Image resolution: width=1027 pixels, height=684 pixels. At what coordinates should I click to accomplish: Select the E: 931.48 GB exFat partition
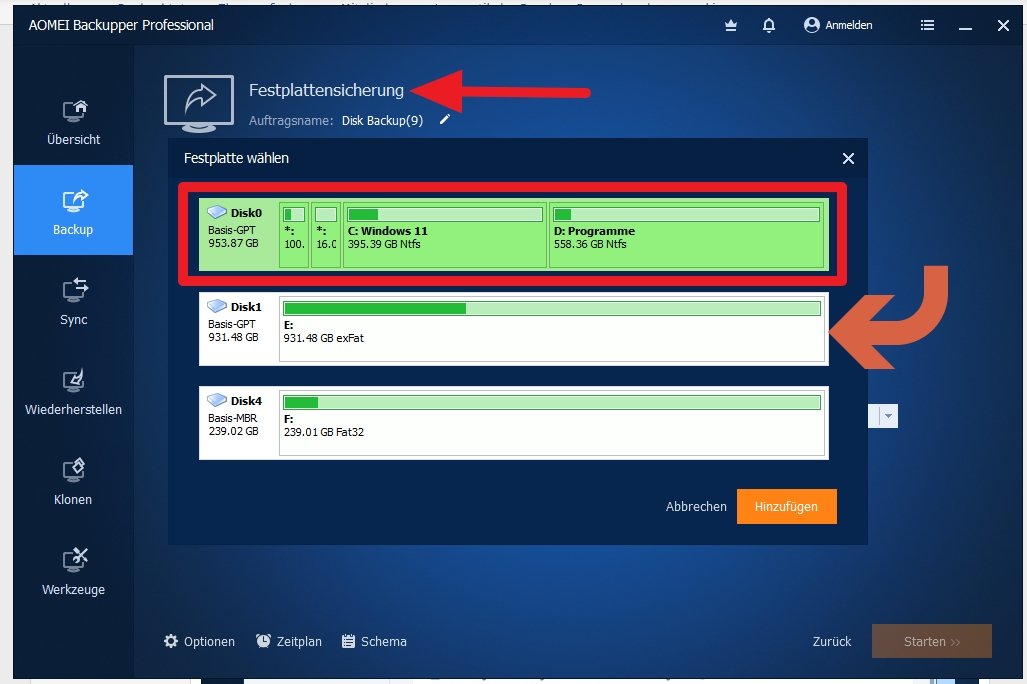[x=551, y=329]
